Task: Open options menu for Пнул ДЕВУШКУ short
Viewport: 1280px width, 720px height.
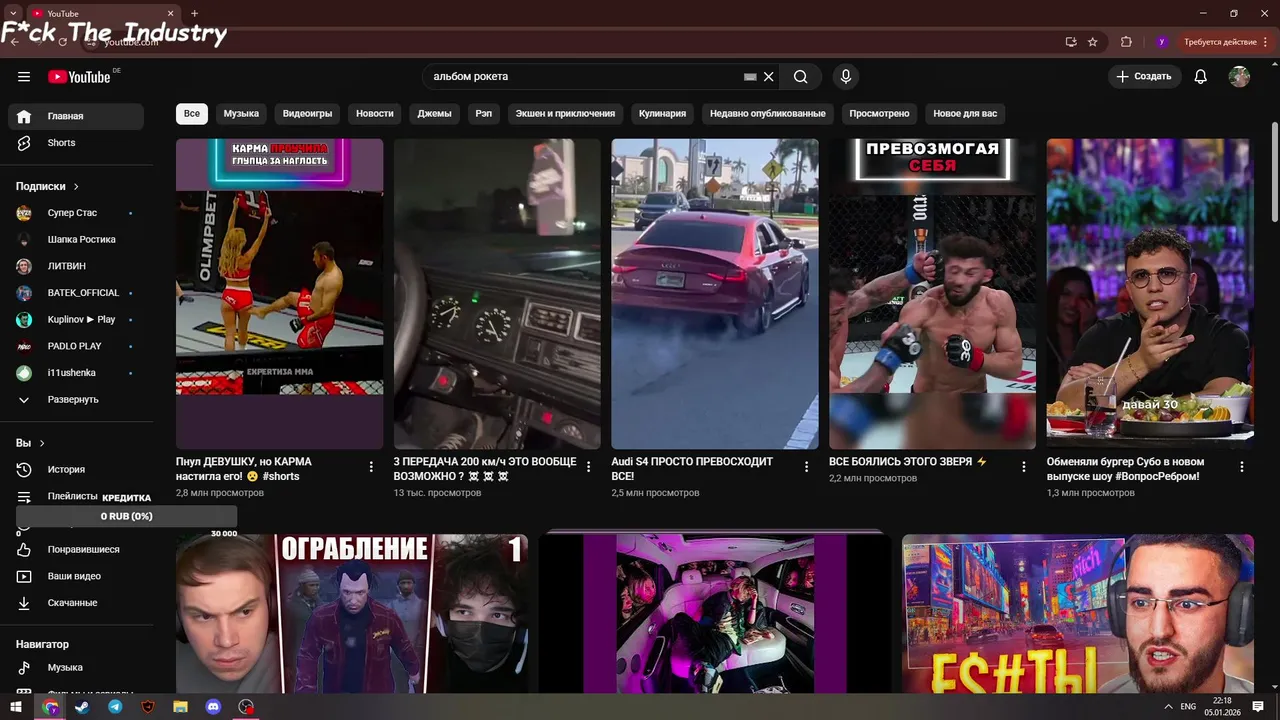Action: (371, 467)
